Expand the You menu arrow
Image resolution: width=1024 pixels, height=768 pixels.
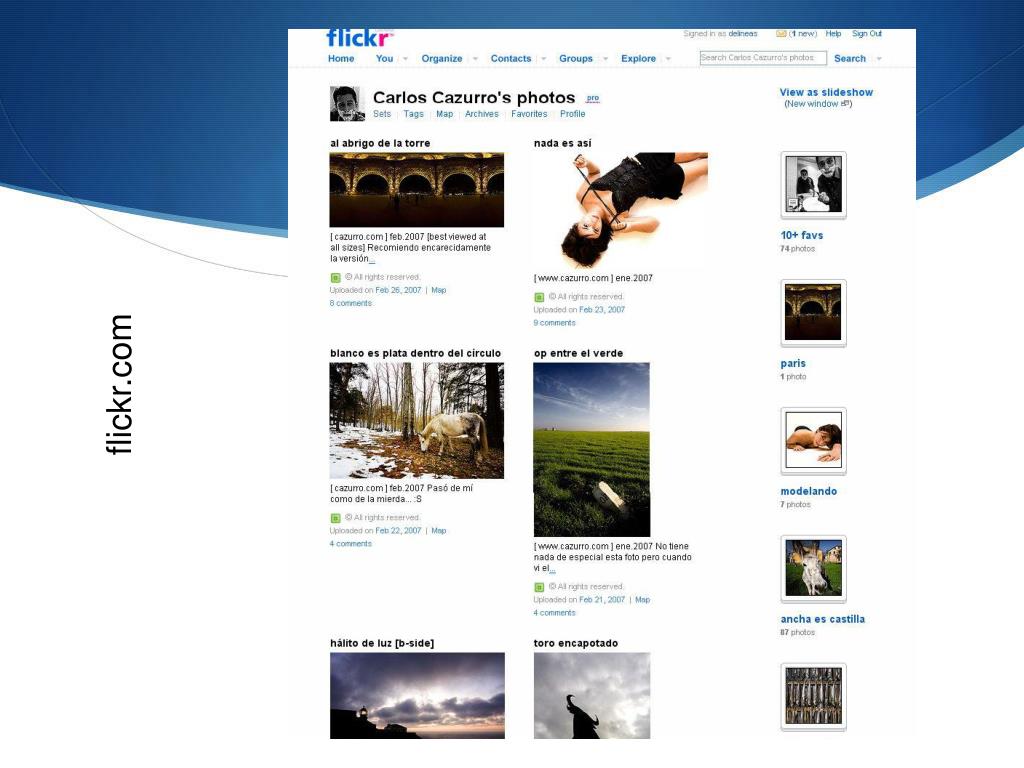pyautogui.click(x=406, y=59)
